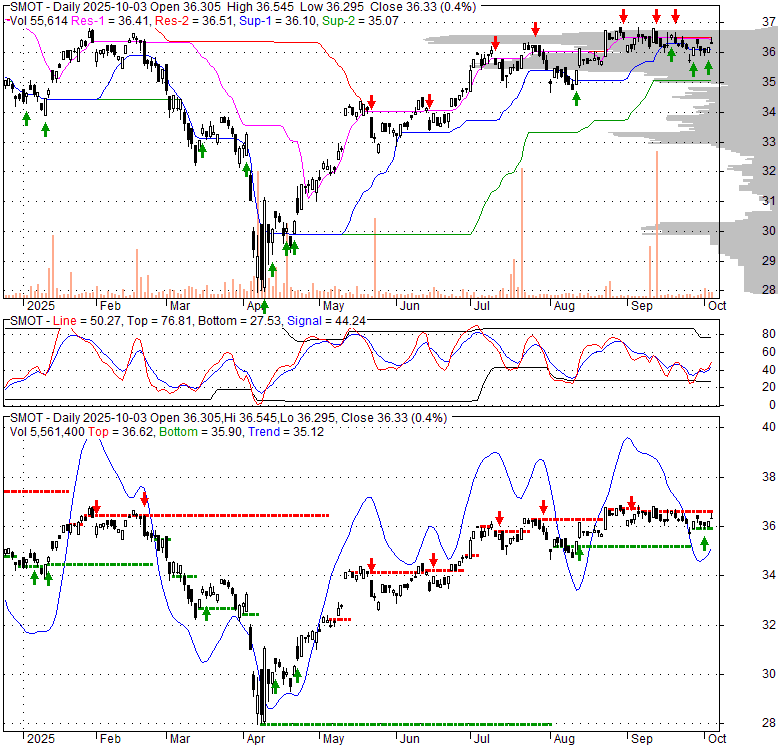This screenshot has height=745, width=780.
Task: Click the '33' price label on the top chart axis
Action: [769, 142]
